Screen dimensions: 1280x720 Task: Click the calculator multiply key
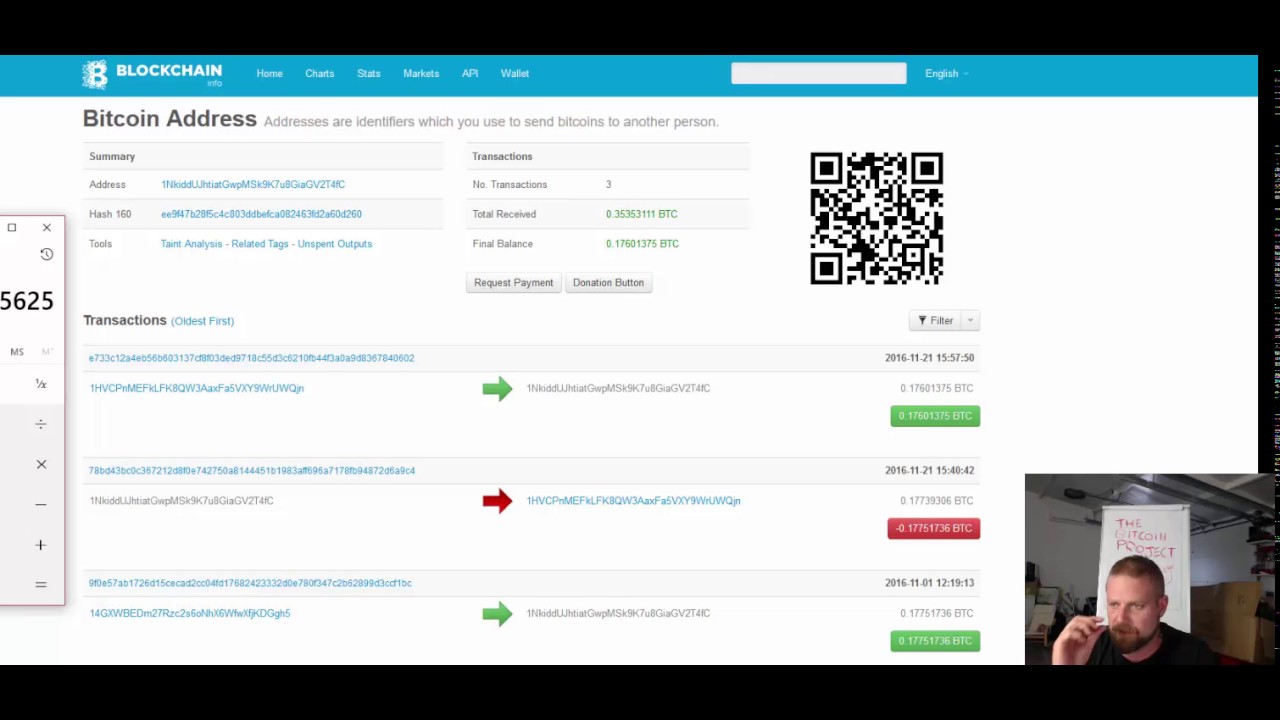[41, 464]
